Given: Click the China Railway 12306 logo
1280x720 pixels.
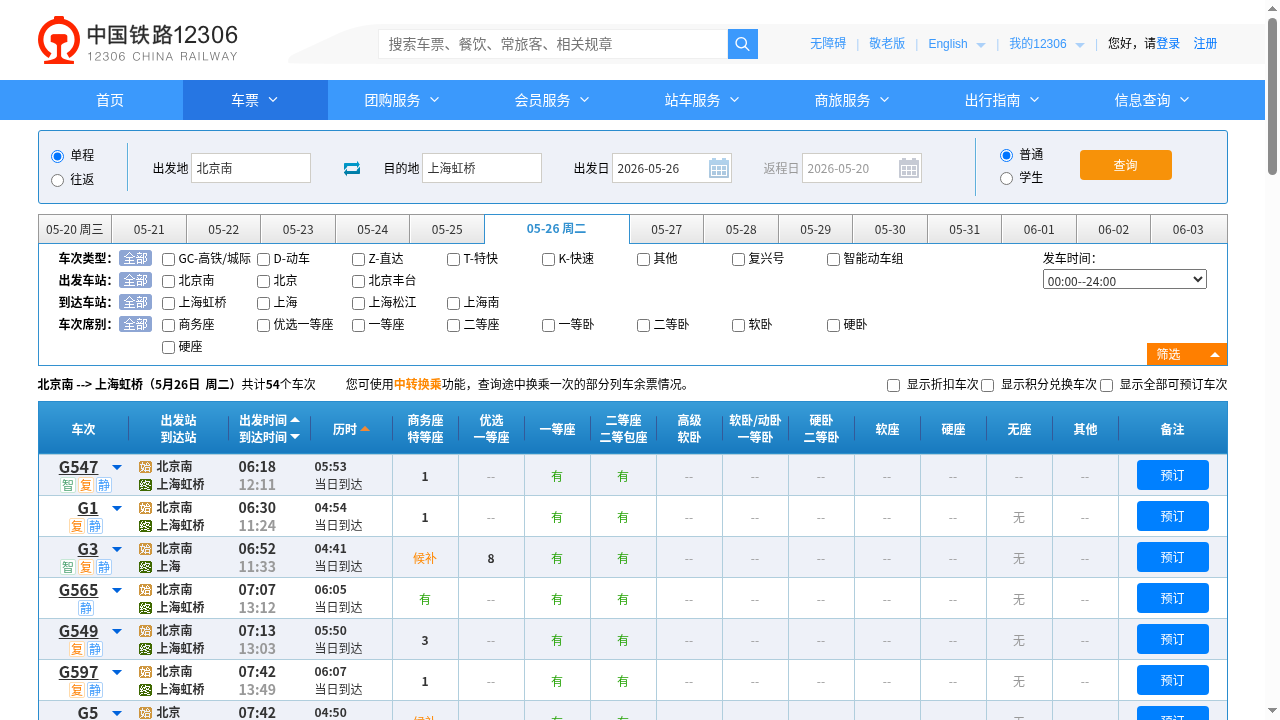Looking at the screenshot, I should 138,40.
